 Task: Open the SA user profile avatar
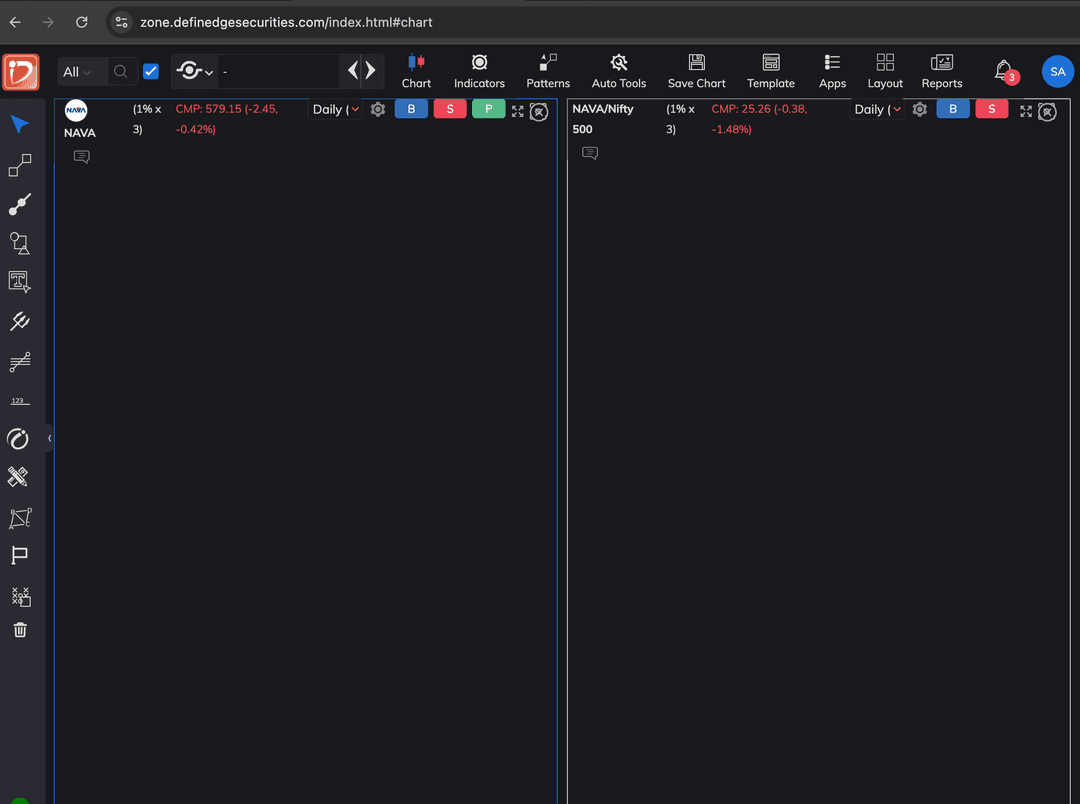click(1057, 72)
